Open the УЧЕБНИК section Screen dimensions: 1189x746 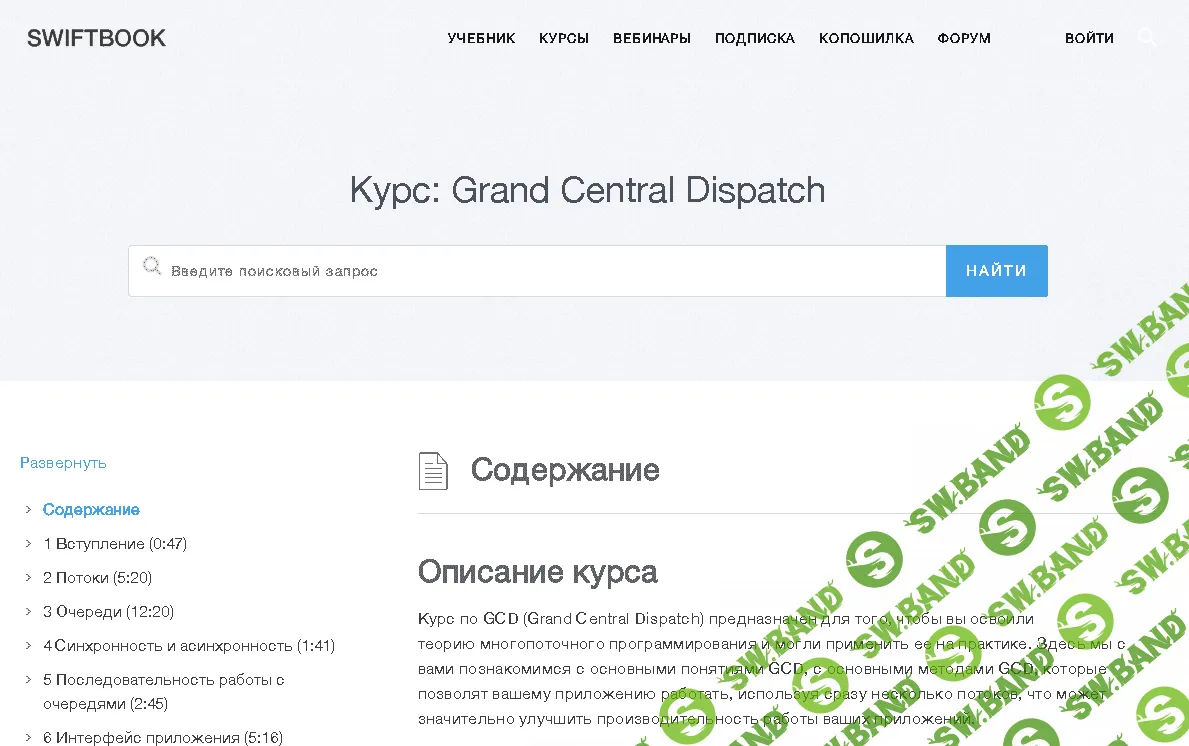pyautogui.click(x=481, y=37)
